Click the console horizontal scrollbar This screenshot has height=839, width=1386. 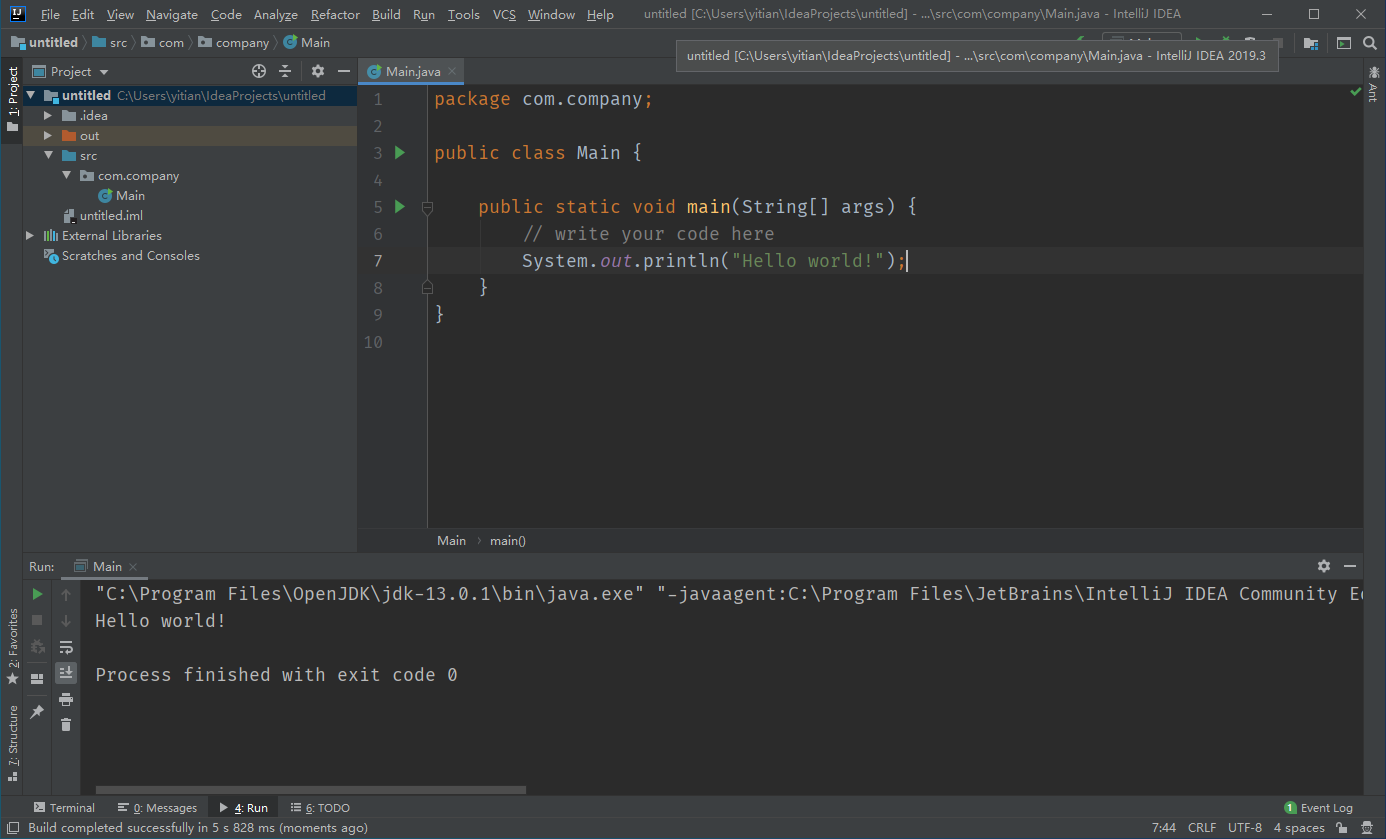pos(310,789)
